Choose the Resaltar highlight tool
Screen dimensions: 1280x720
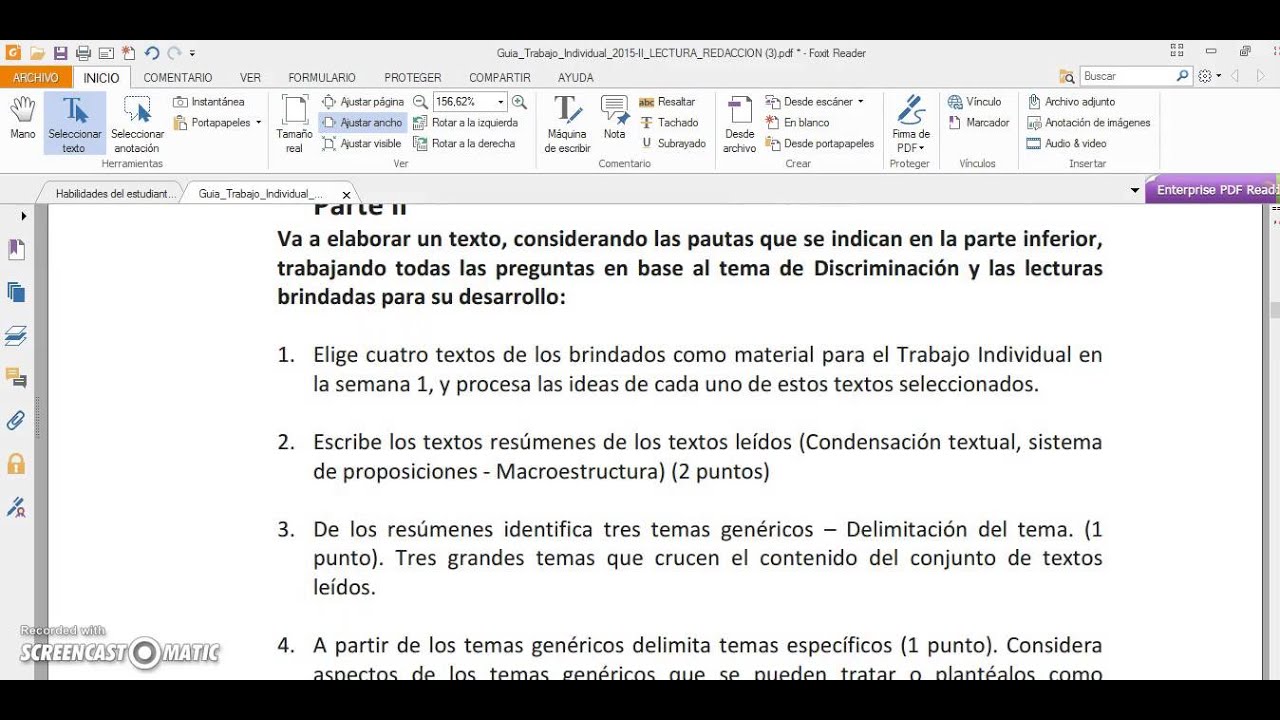(667, 101)
